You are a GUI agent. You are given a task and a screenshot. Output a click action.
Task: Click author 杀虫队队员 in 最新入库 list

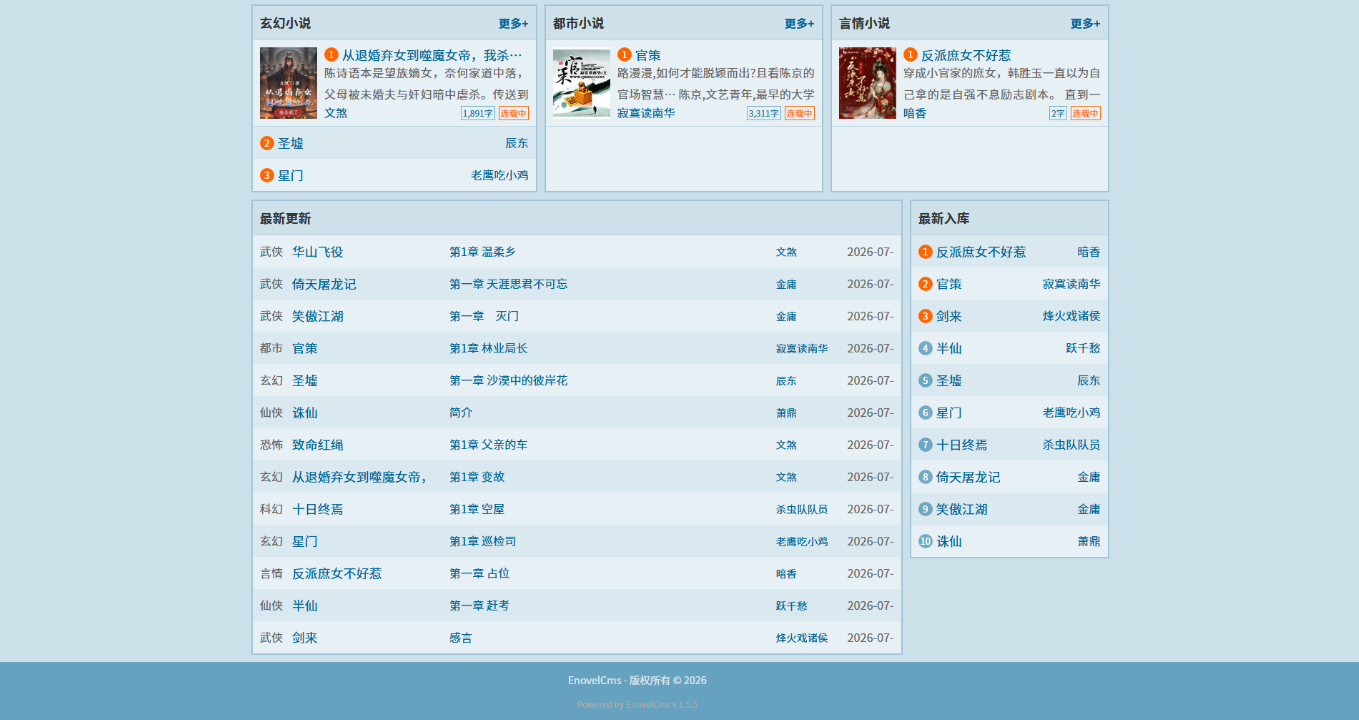pyautogui.click(x=1071, y=444)
